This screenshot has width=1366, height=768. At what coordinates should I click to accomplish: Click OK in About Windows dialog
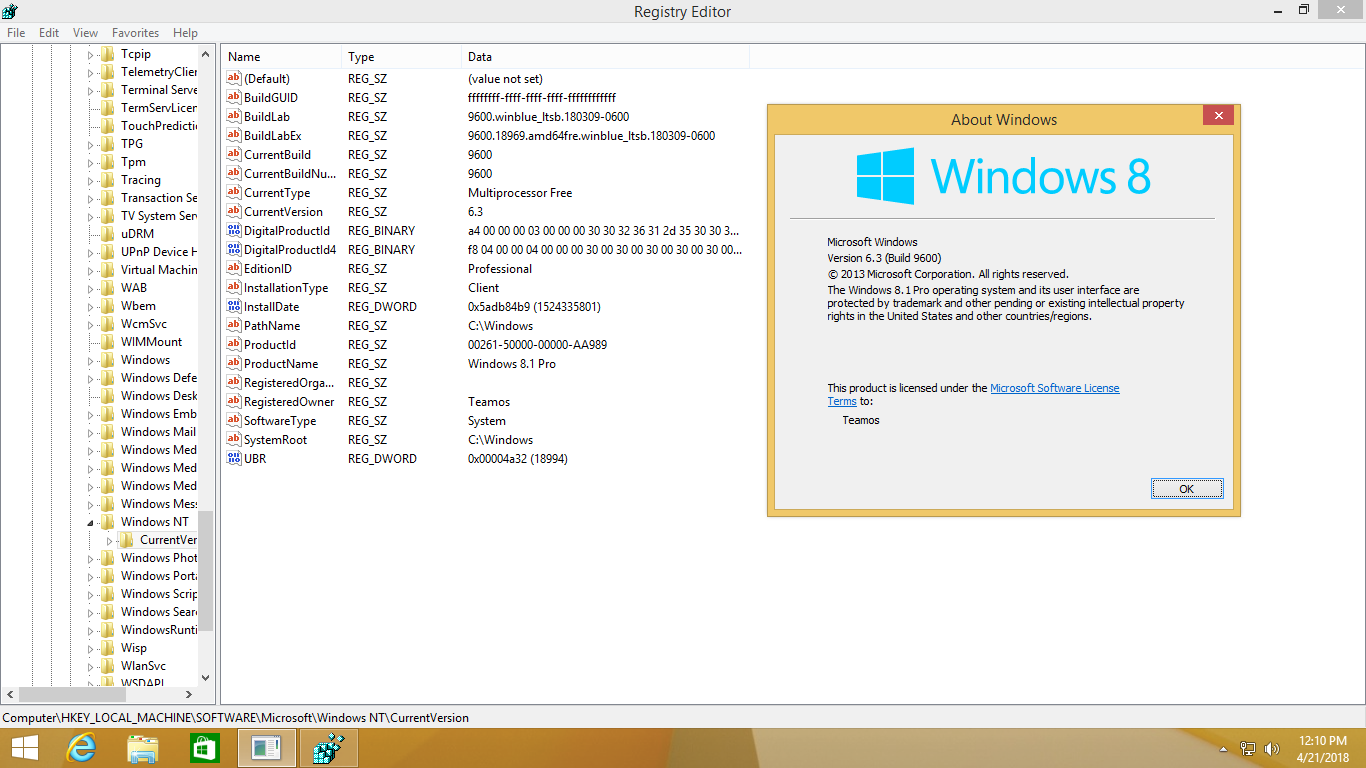(x=1186, y=489)
